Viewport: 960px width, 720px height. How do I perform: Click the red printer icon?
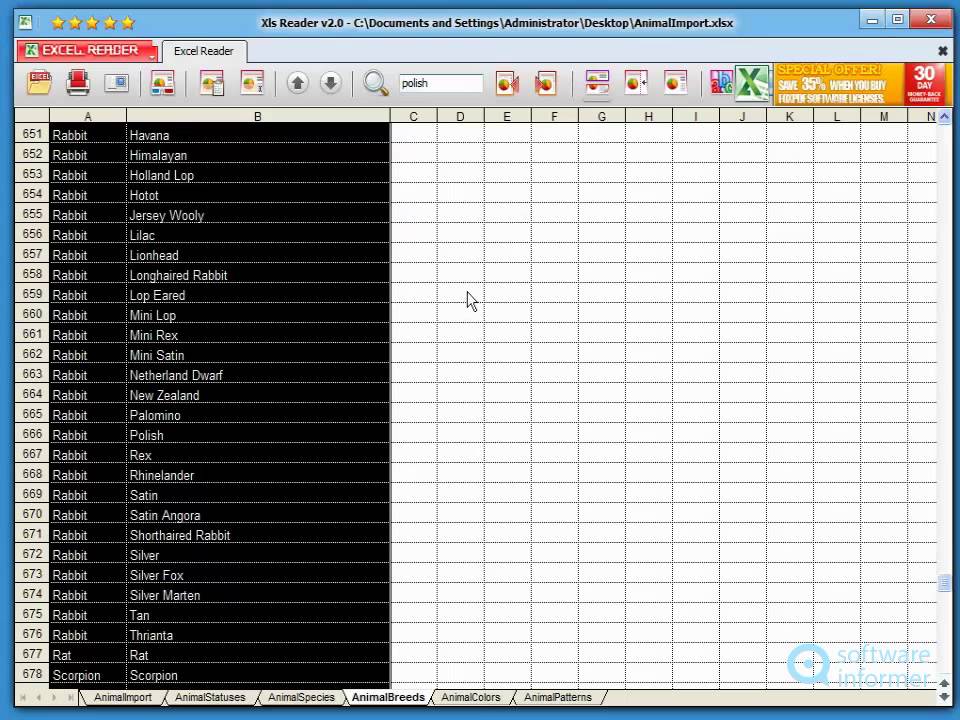(78, 83)
